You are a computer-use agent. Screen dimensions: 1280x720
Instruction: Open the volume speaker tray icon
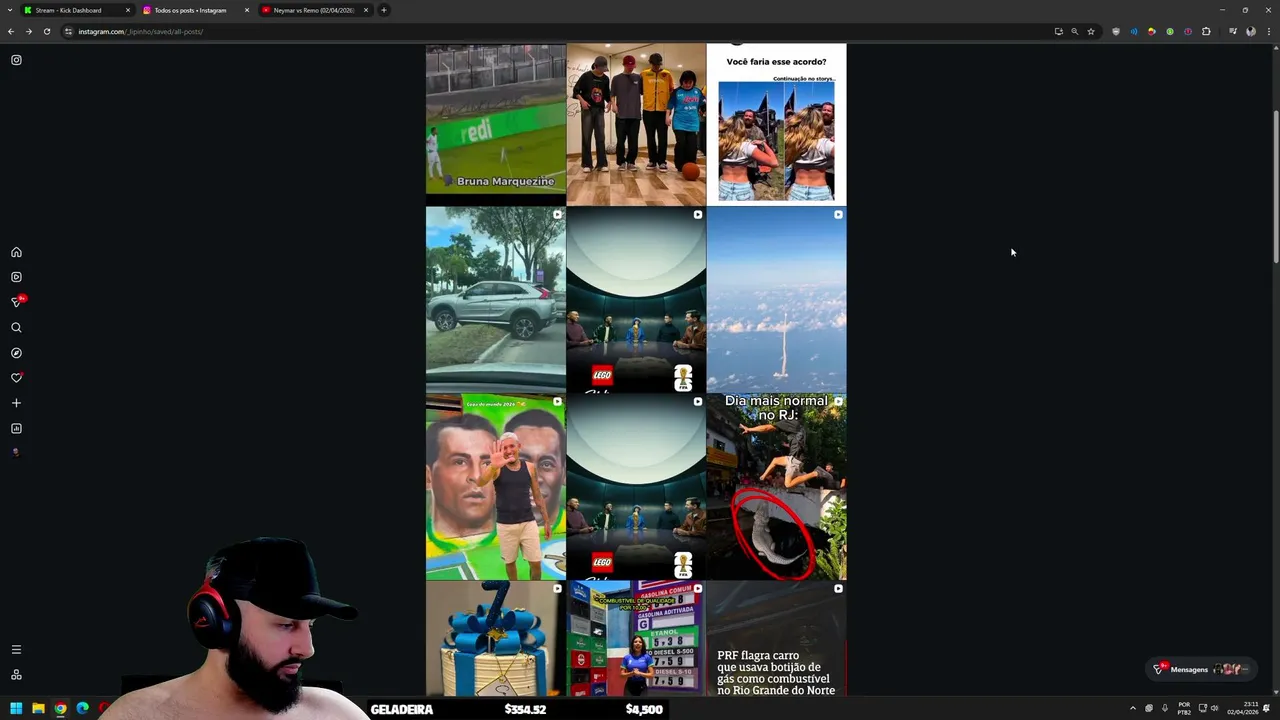click(x=1214, y=709)
